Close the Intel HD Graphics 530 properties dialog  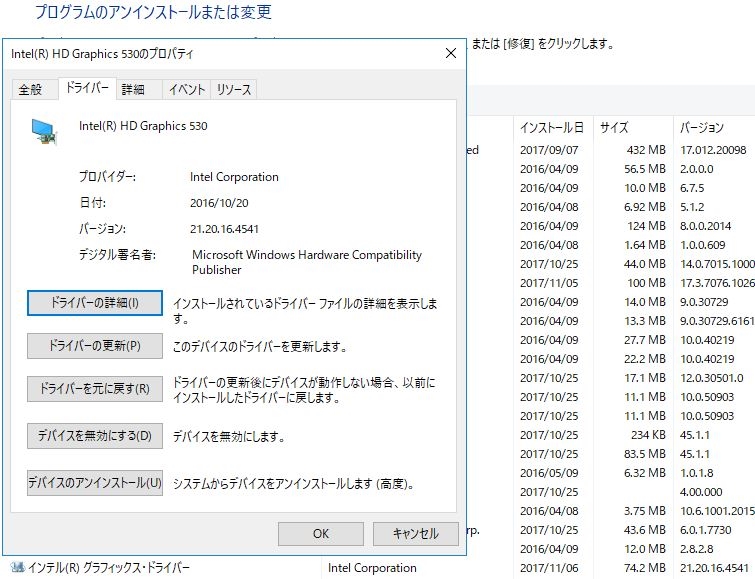click(x=451, y=53)
